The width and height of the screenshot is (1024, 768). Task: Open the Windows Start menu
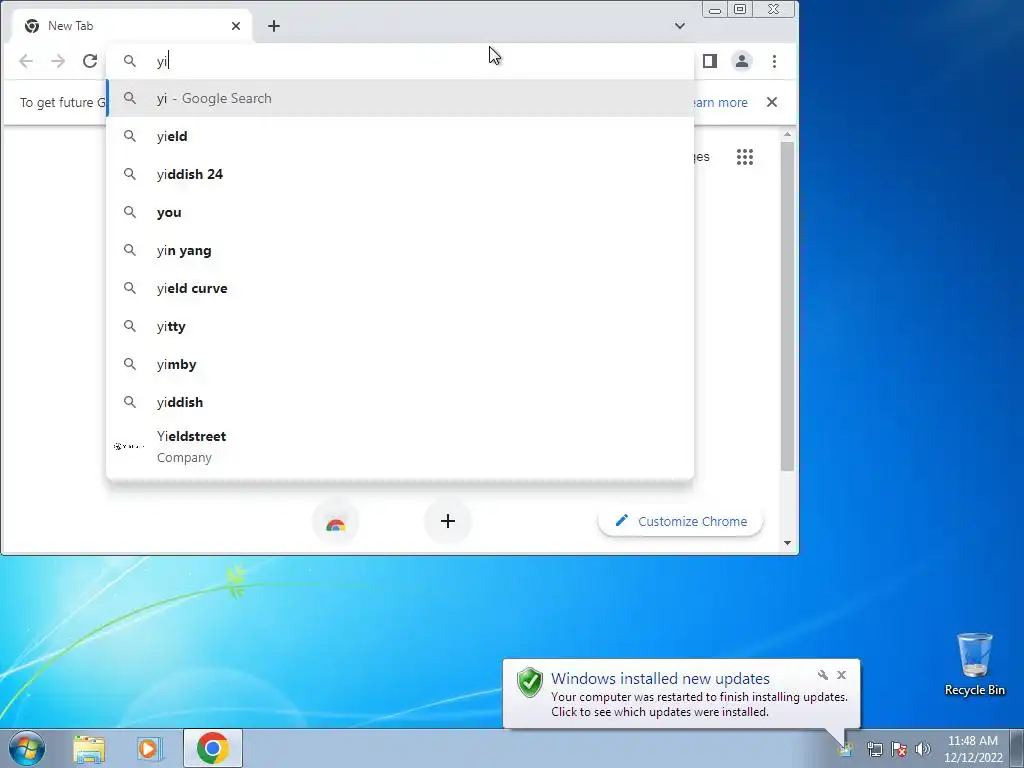click(x=27, y=748)
